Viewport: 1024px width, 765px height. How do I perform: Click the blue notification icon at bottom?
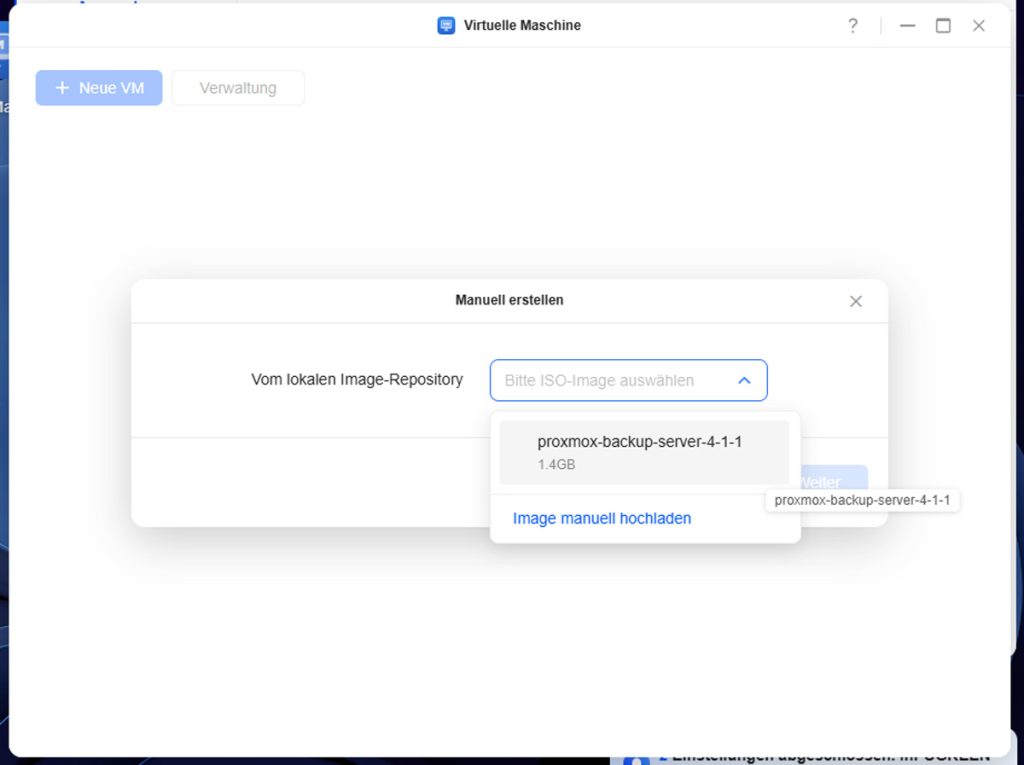[636, 759]
